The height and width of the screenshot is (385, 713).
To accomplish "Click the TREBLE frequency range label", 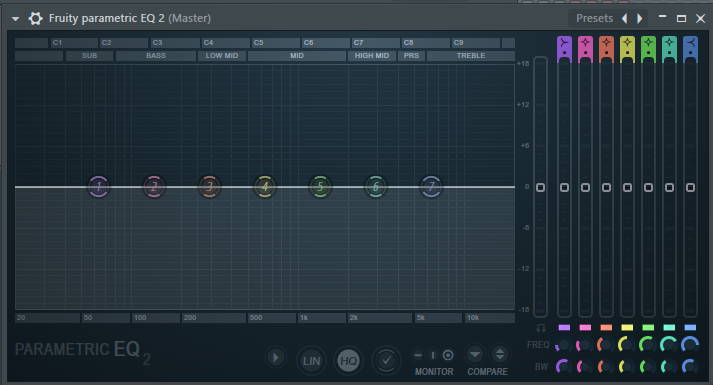I will click(471, 56).
